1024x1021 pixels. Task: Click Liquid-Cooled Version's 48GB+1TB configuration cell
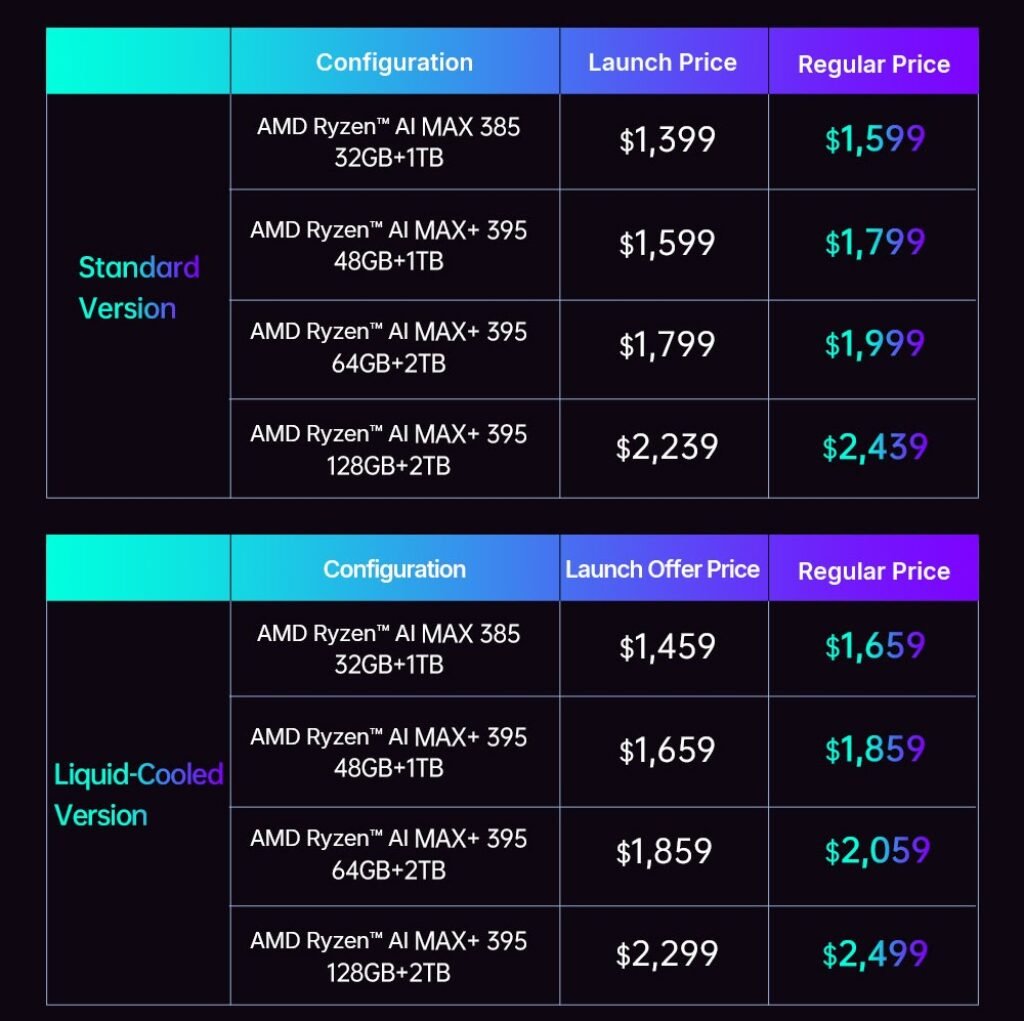coord(389,752)
